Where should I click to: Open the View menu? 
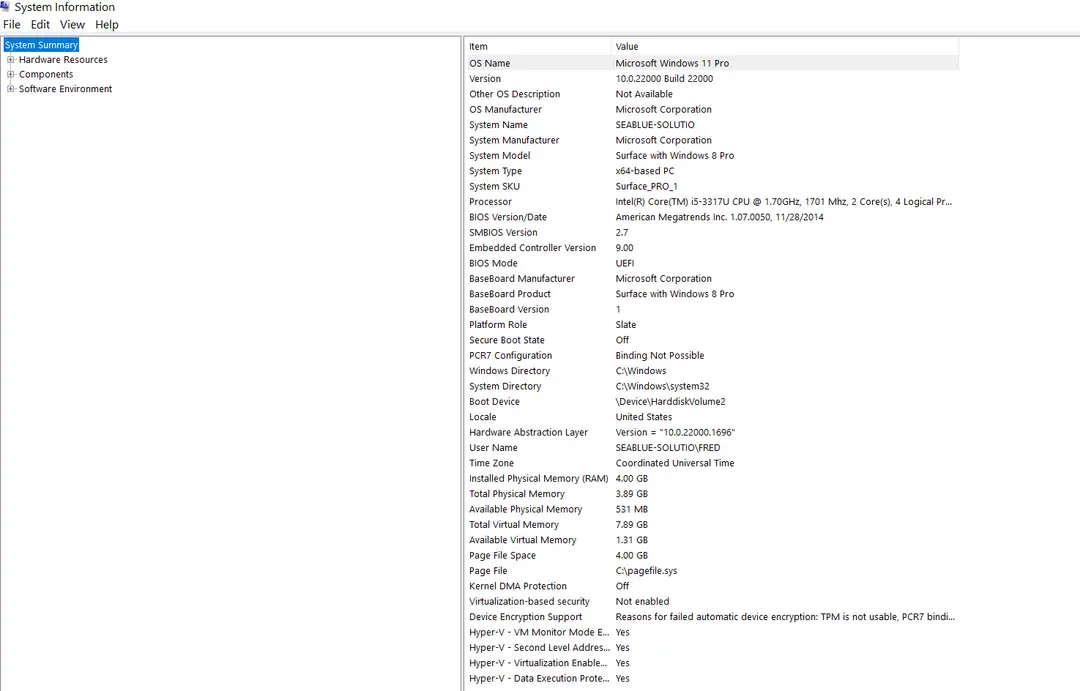point(72,25)
